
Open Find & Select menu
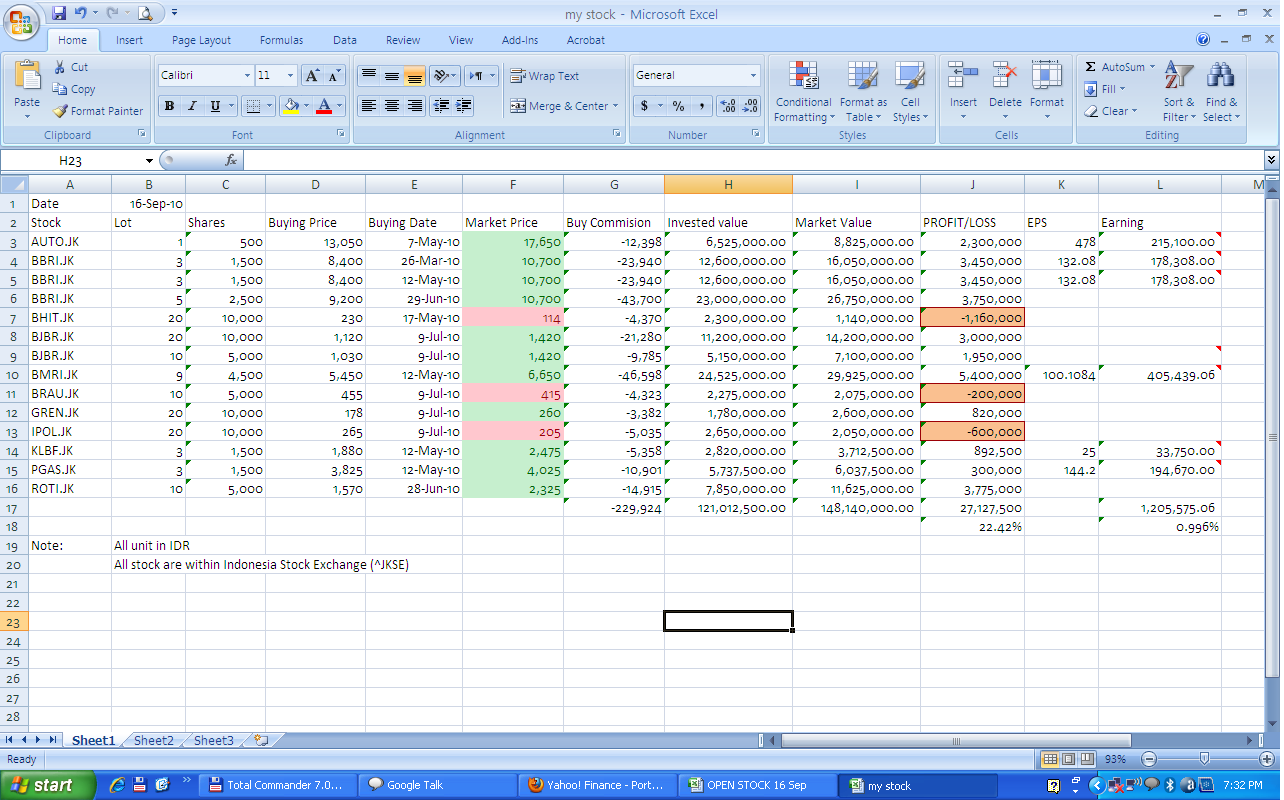pyautogui.click(x=1221, y=91)
